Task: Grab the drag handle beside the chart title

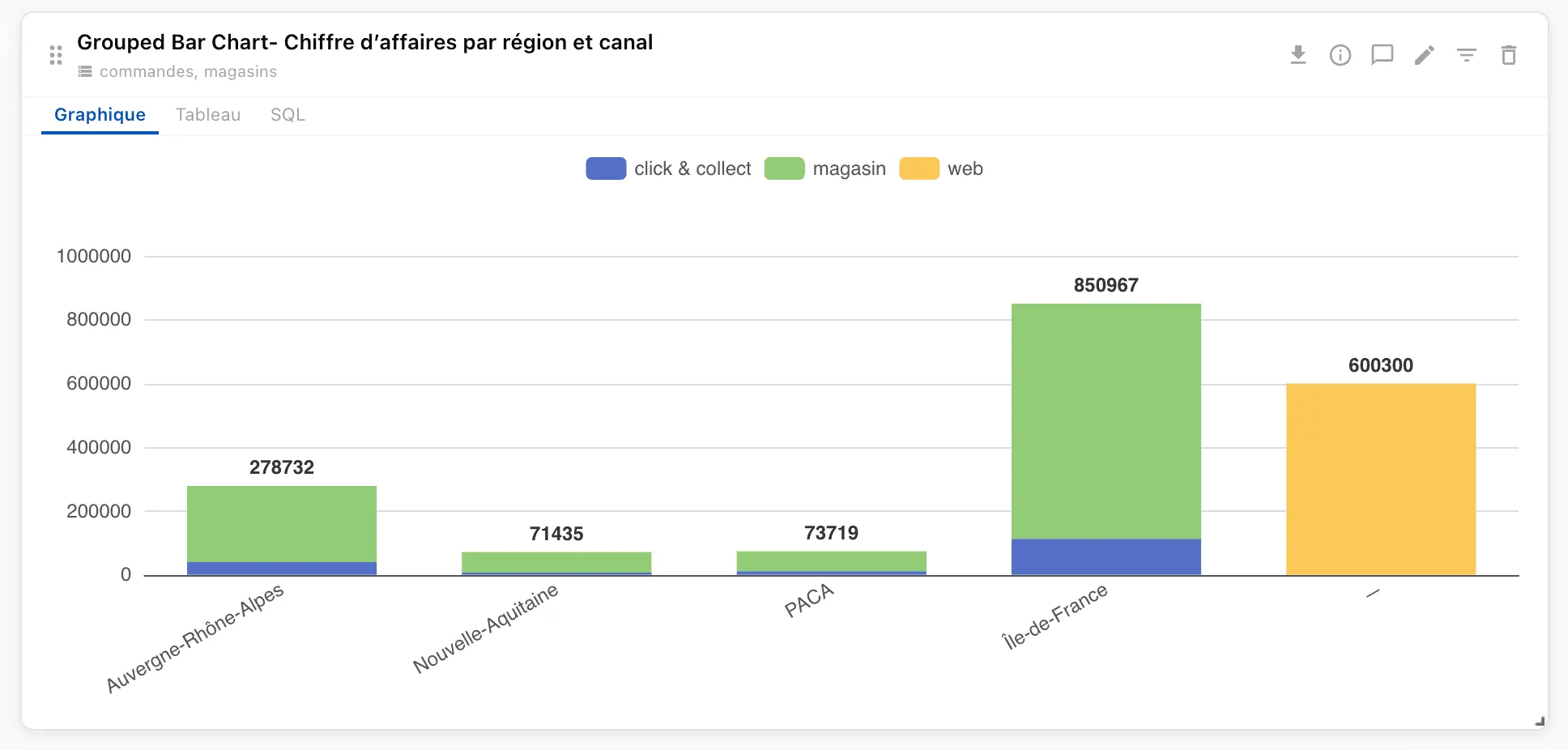Action: pyautogui.click(x=56, y=55)
